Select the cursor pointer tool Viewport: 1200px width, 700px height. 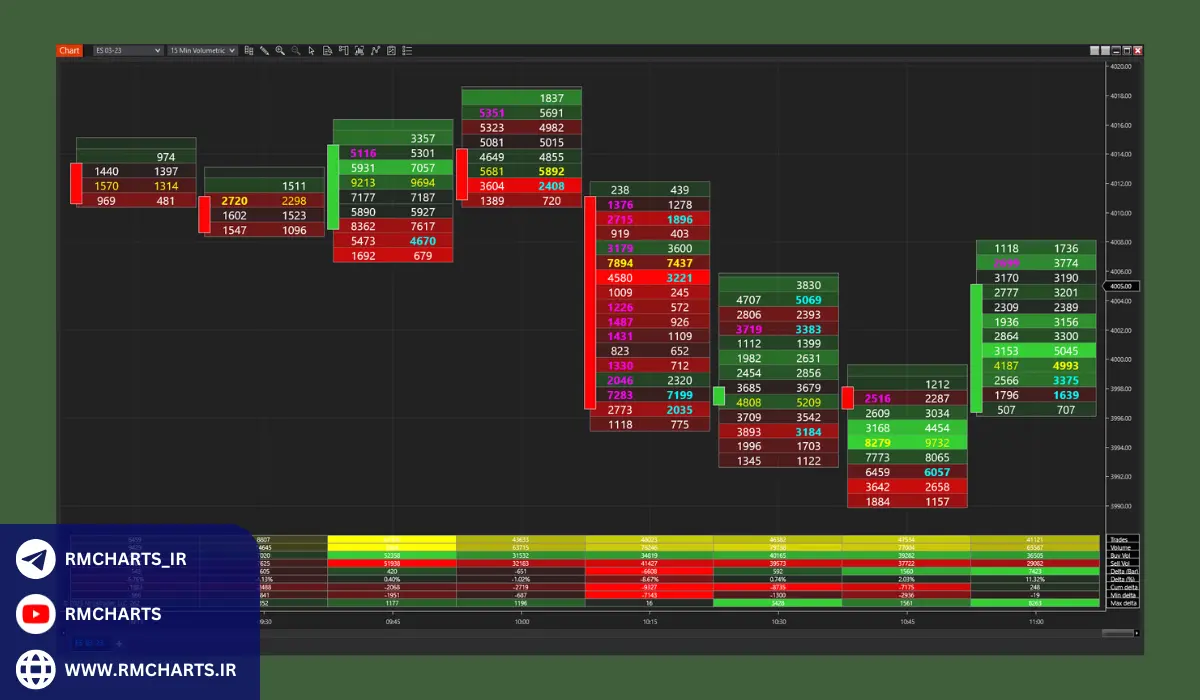(x=311, y=50)
